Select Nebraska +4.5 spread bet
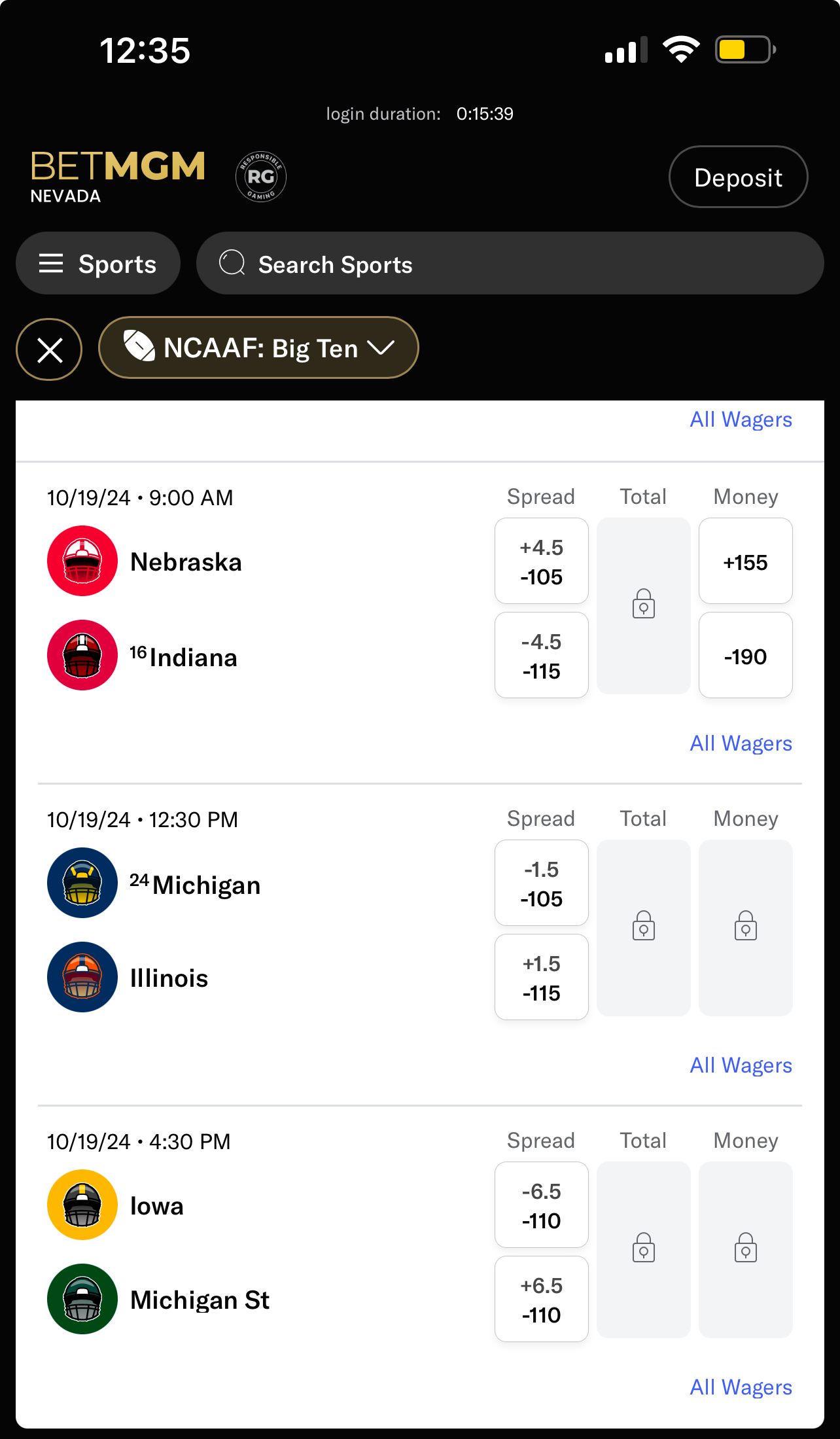Screen dimensions: 840x1439 tap(542, 561)
